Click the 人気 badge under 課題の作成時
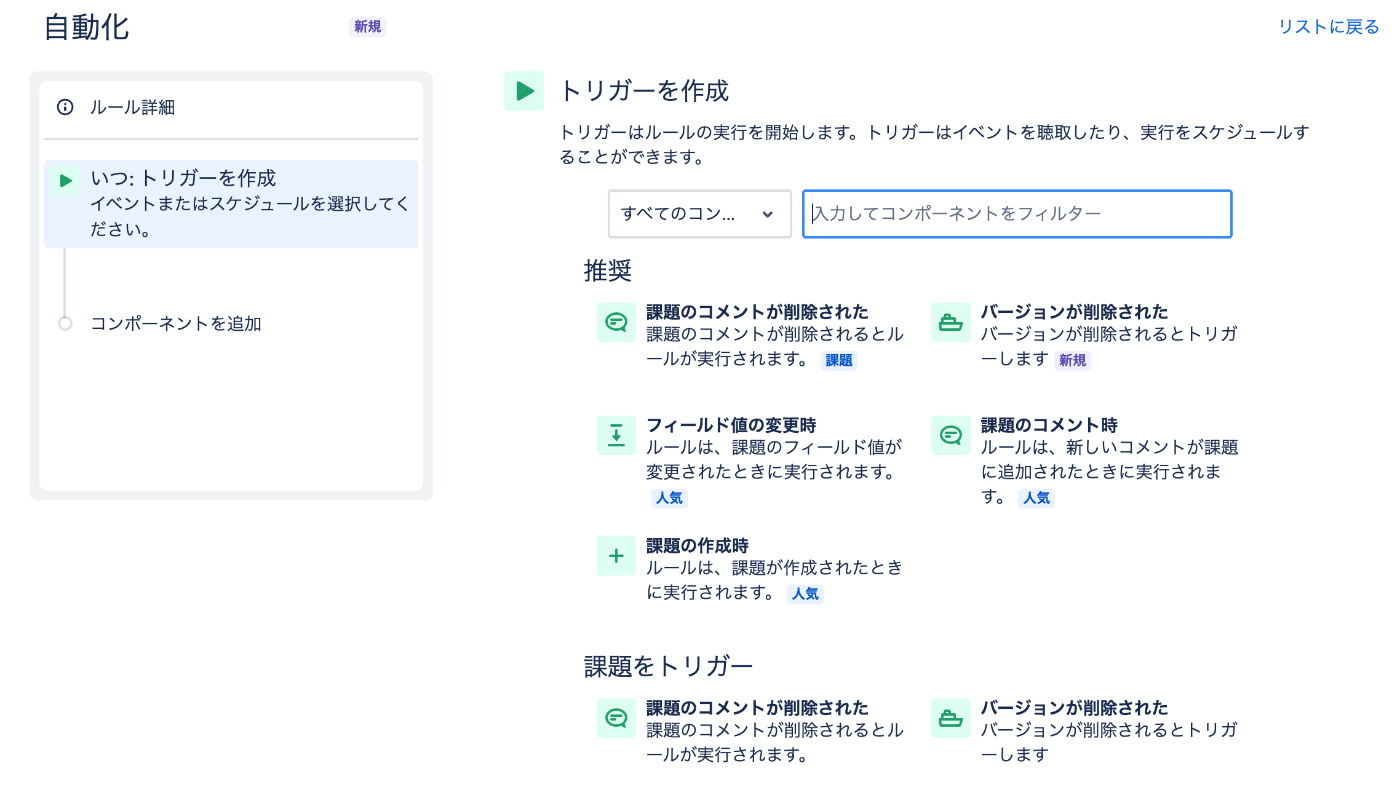 pos(805,594)
